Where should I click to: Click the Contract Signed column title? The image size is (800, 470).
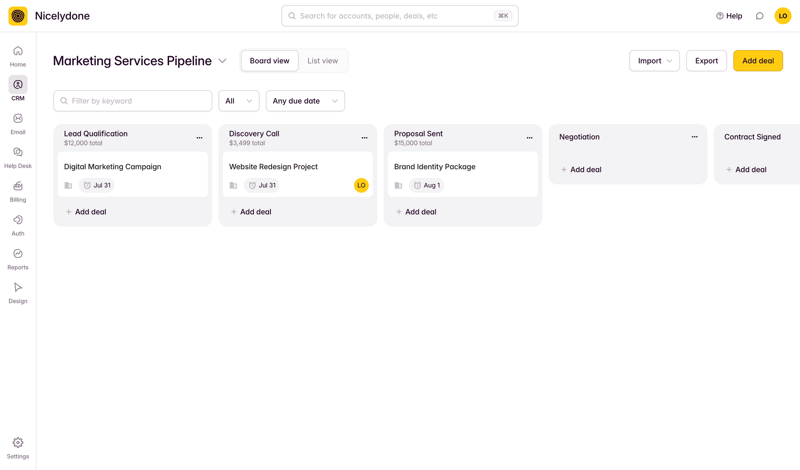click(x=753, y=137)
